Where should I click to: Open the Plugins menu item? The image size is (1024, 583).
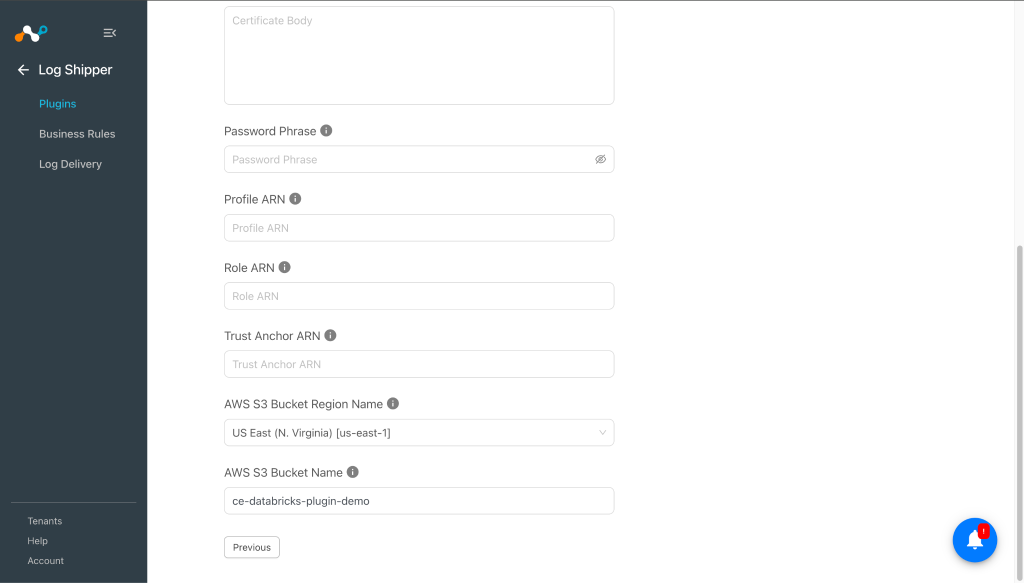tap(57, 104)
